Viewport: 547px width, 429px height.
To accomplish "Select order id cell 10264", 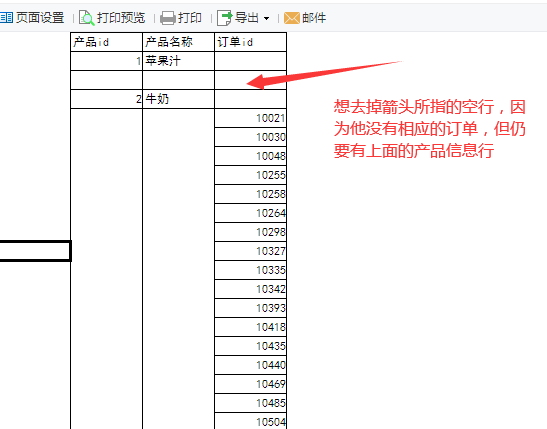I will (x=250, y=213).
